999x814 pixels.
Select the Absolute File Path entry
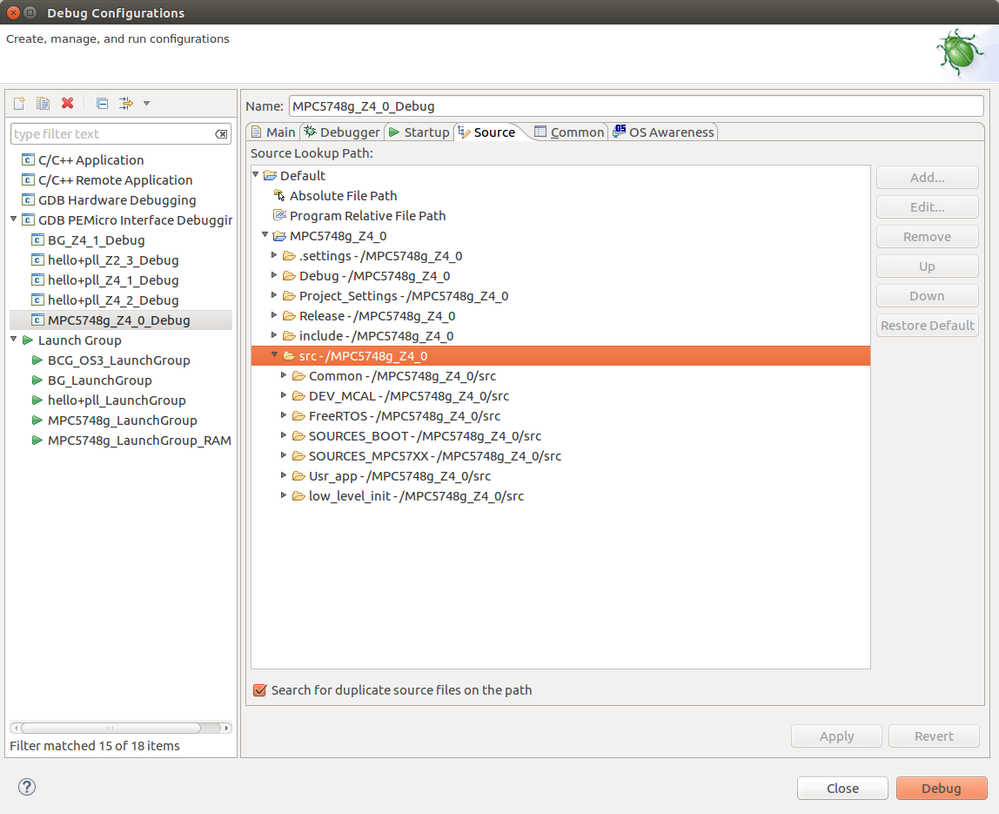pos(343,196)
